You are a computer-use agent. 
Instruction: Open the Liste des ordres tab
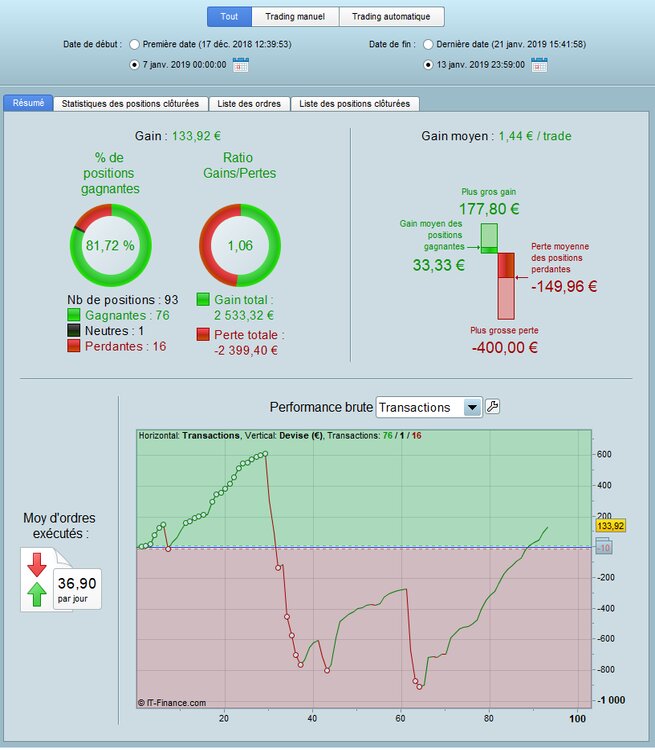(249, 104)
